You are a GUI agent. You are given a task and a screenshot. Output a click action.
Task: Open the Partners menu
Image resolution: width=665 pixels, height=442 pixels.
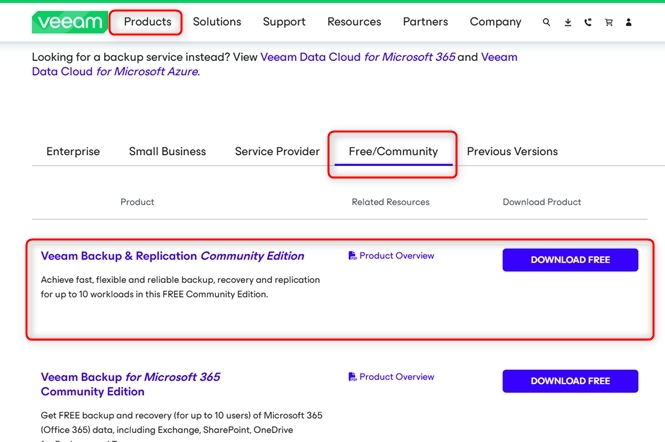425,22
